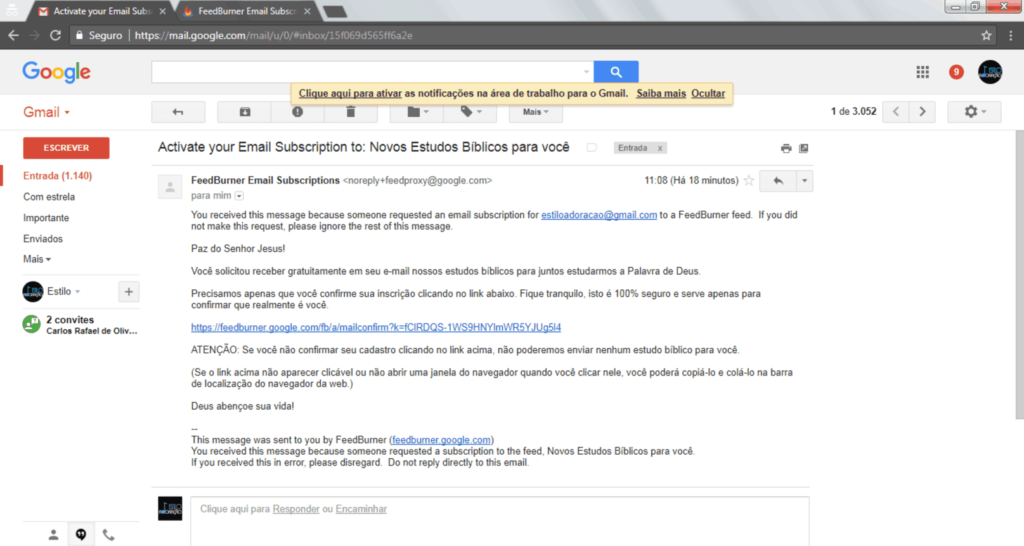Open more reply options dropdown
The height and width of the screenshot is (546, 1024).
805,181
